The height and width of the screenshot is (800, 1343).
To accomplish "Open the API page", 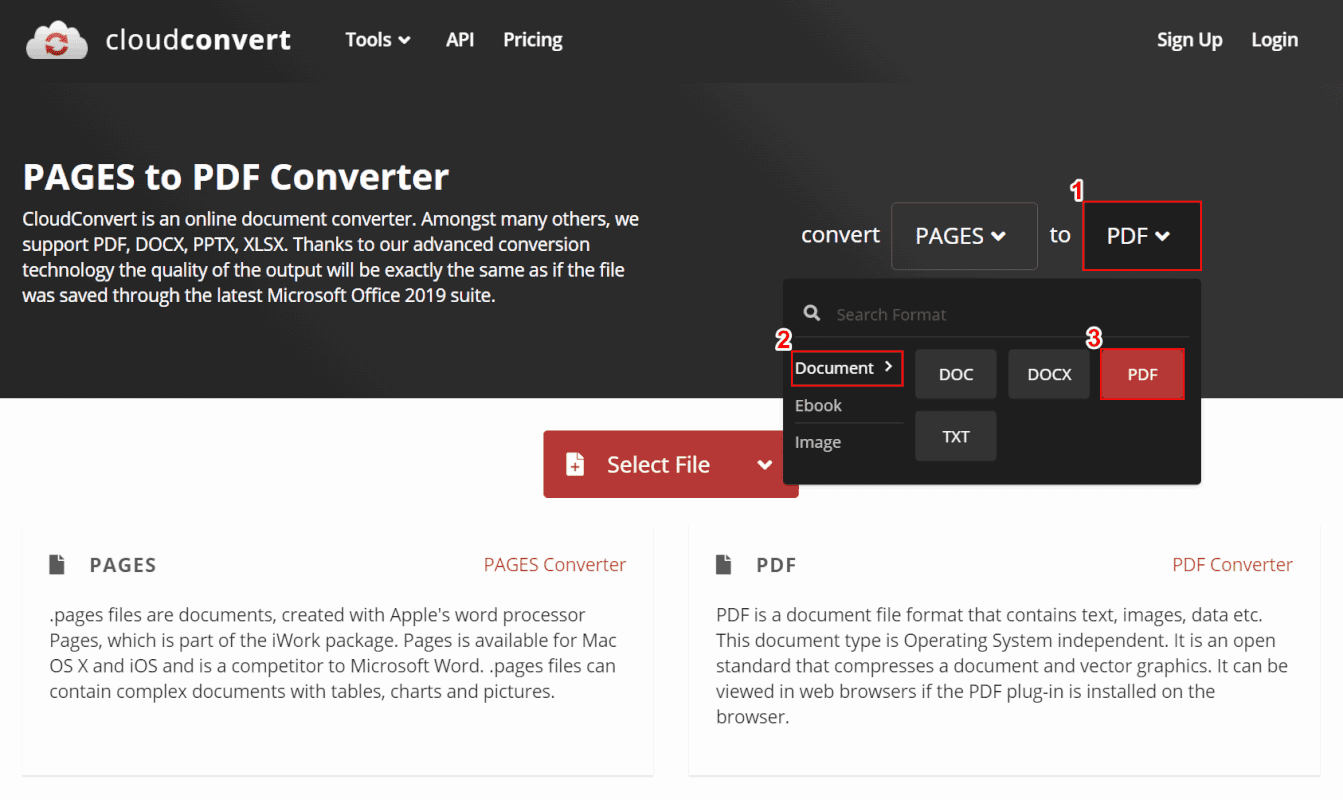I will coord(460,40).
